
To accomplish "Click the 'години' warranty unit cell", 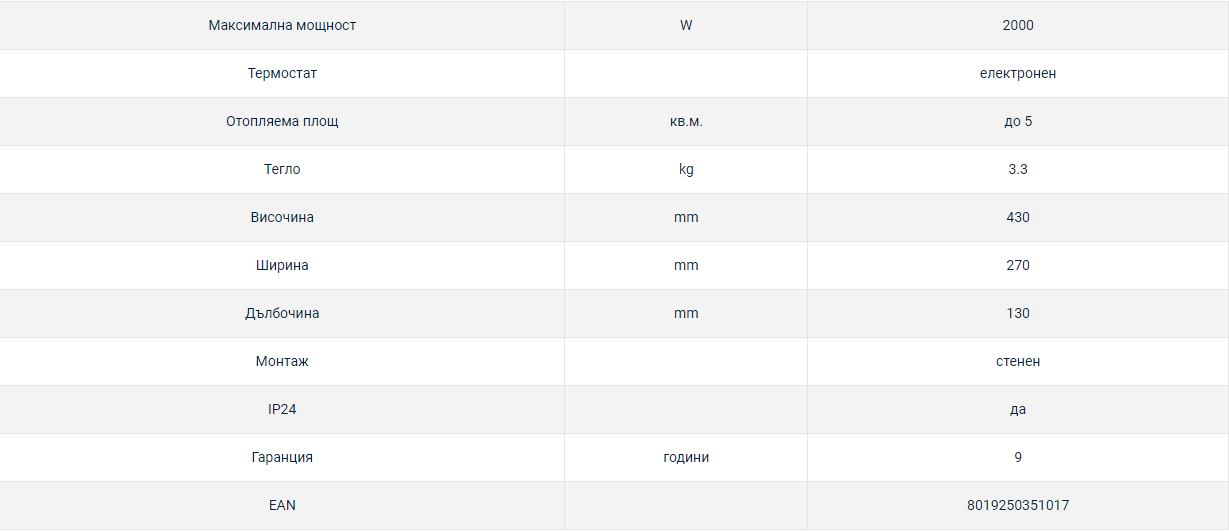I will pos(685,457).
